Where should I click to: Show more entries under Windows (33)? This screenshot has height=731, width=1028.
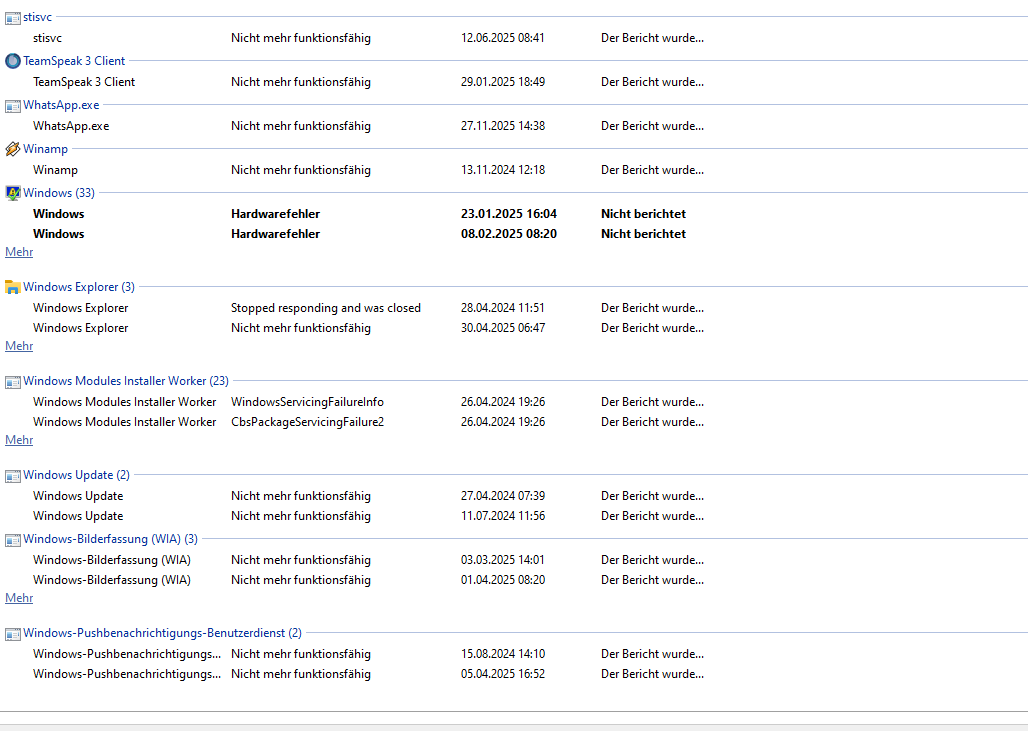[x=19, y=252]
